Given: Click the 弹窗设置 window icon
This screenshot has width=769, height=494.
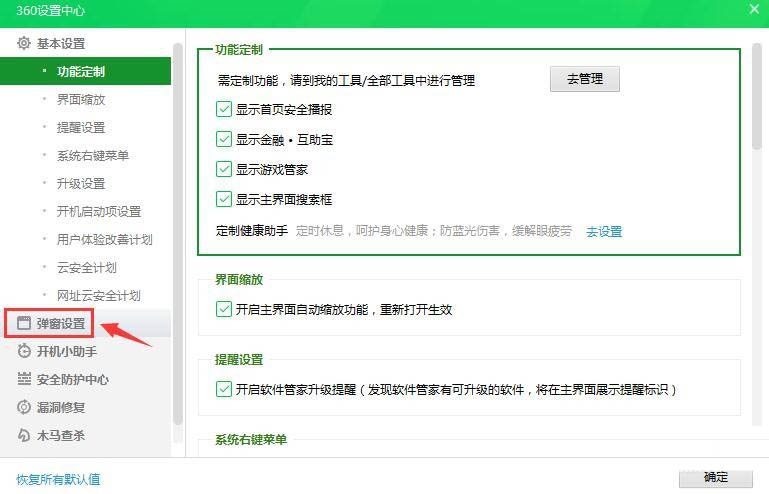Looking at the screenshot, I should pos(24,324).
